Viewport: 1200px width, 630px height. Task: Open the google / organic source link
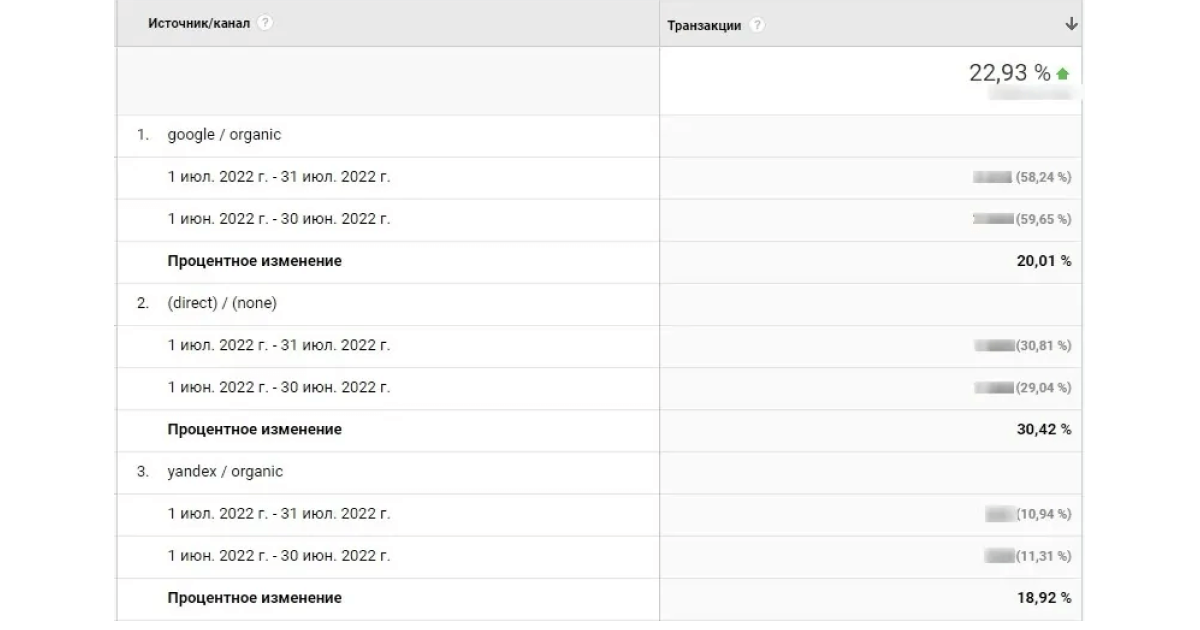click(x=224, y=135)
